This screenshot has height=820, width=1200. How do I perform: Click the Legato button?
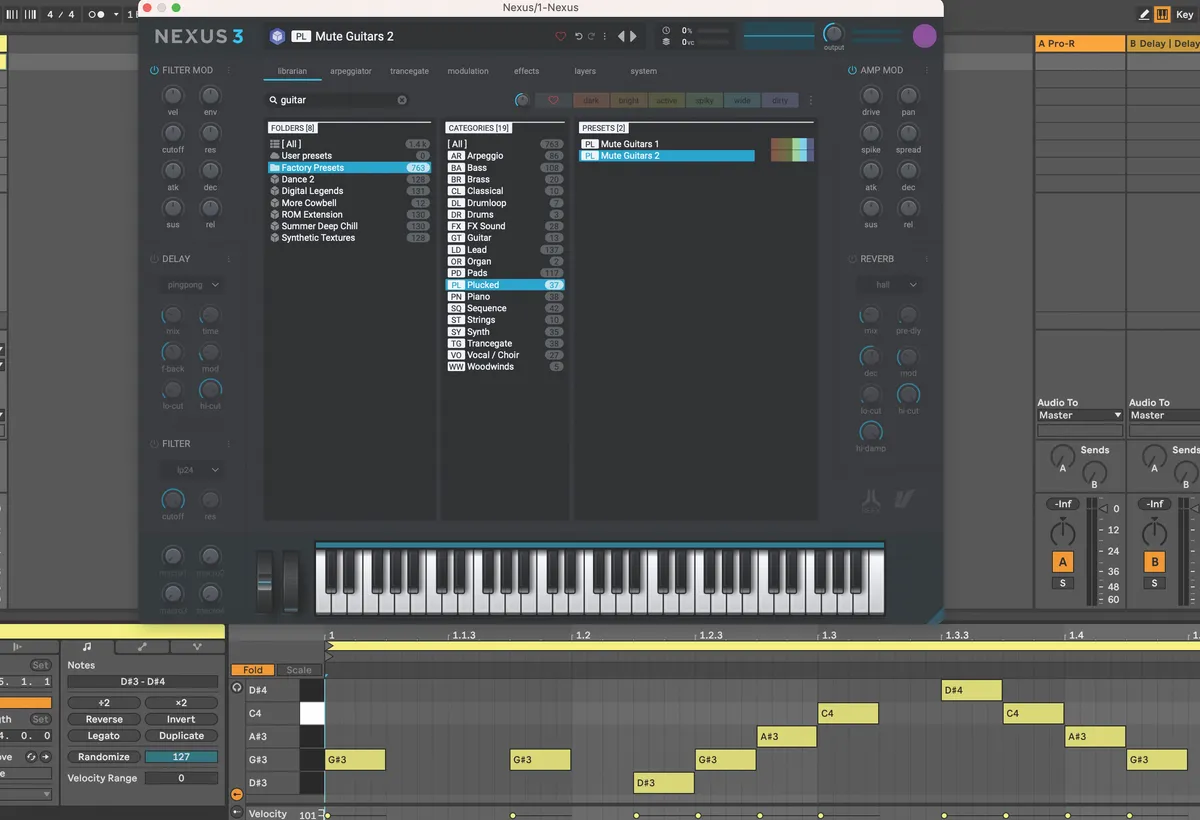104,735
